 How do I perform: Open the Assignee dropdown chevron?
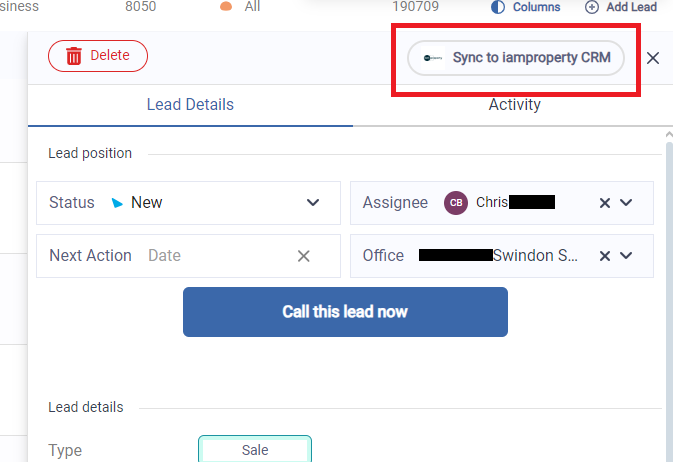pos(627,203)
